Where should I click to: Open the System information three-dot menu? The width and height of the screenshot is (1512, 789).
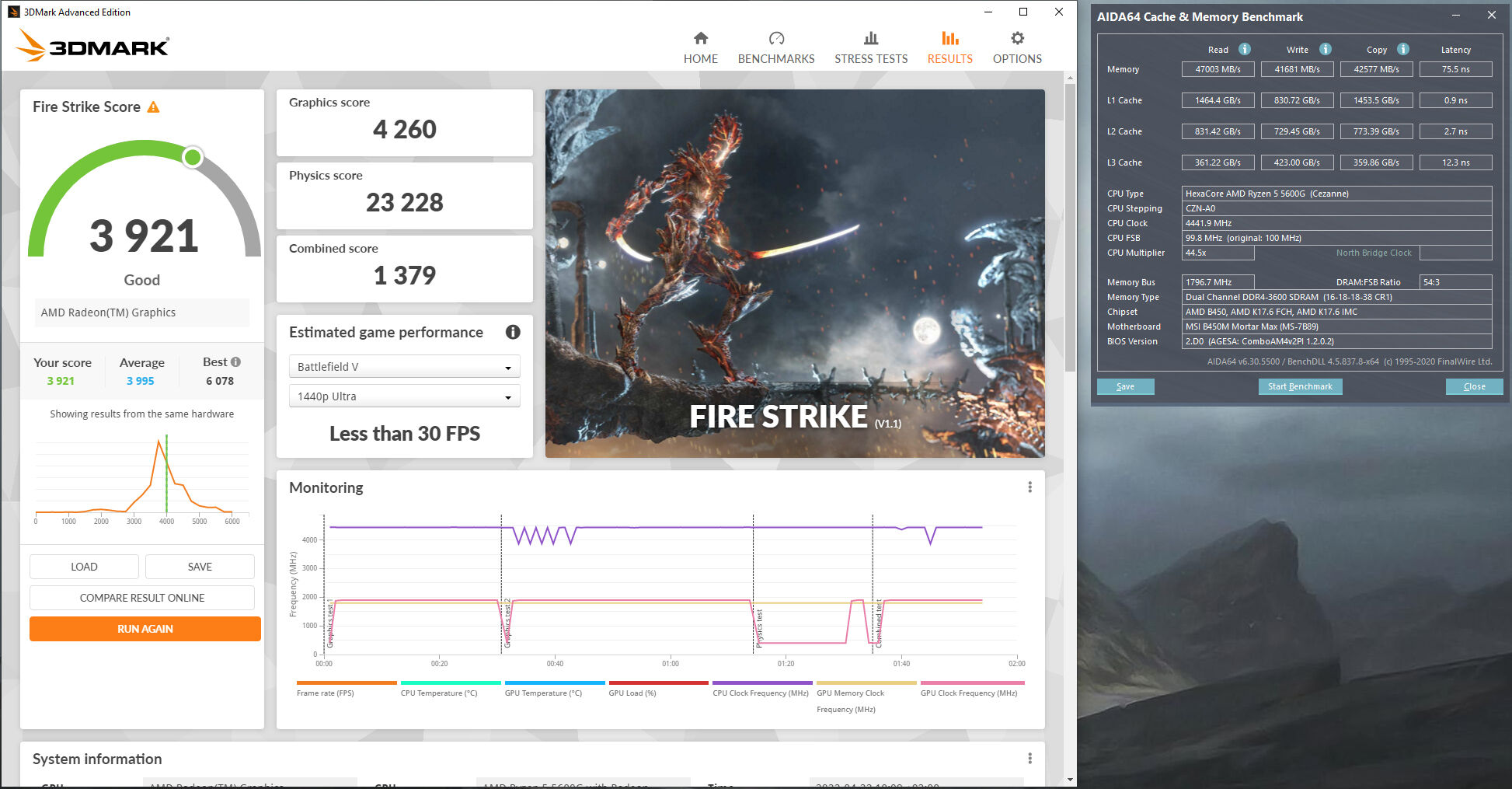pyautogui.click(x=1029, y=759)
